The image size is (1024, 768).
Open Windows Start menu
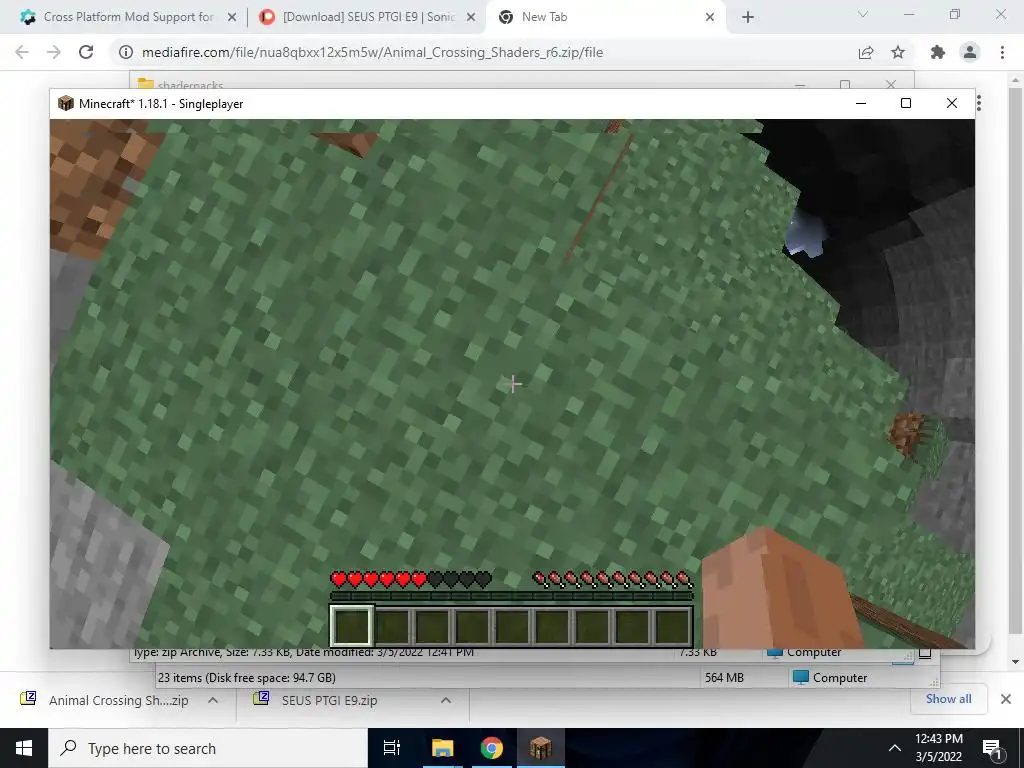pyautogui.click(x=24, y=748)
